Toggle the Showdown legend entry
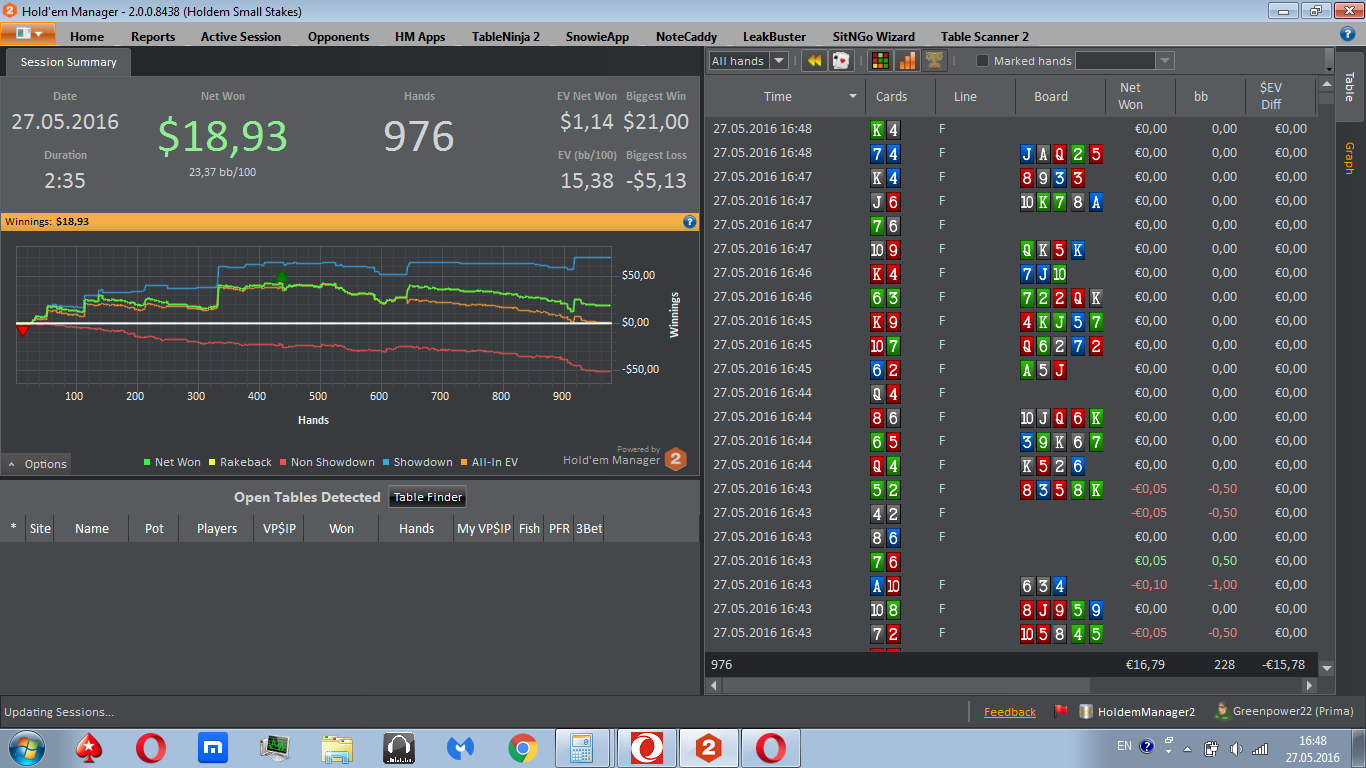This screenshot has height=768, width=1366. coord(417,462)
